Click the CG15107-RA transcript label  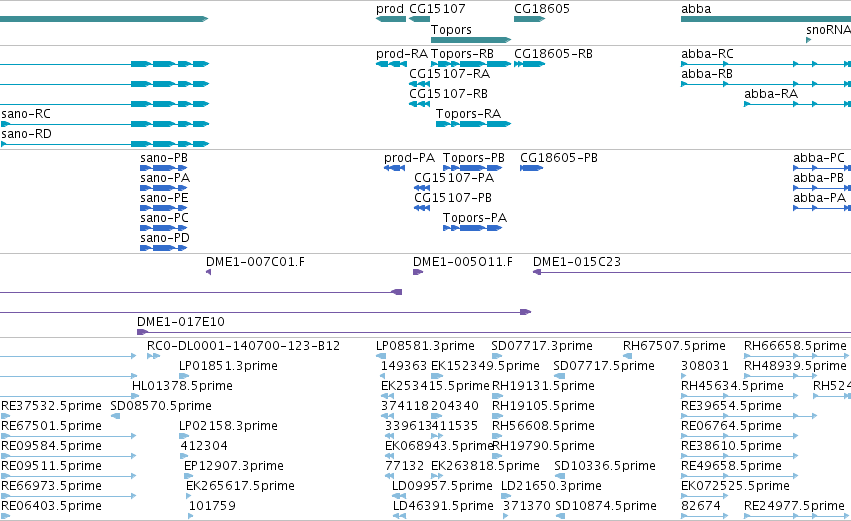tap(449, 74)
